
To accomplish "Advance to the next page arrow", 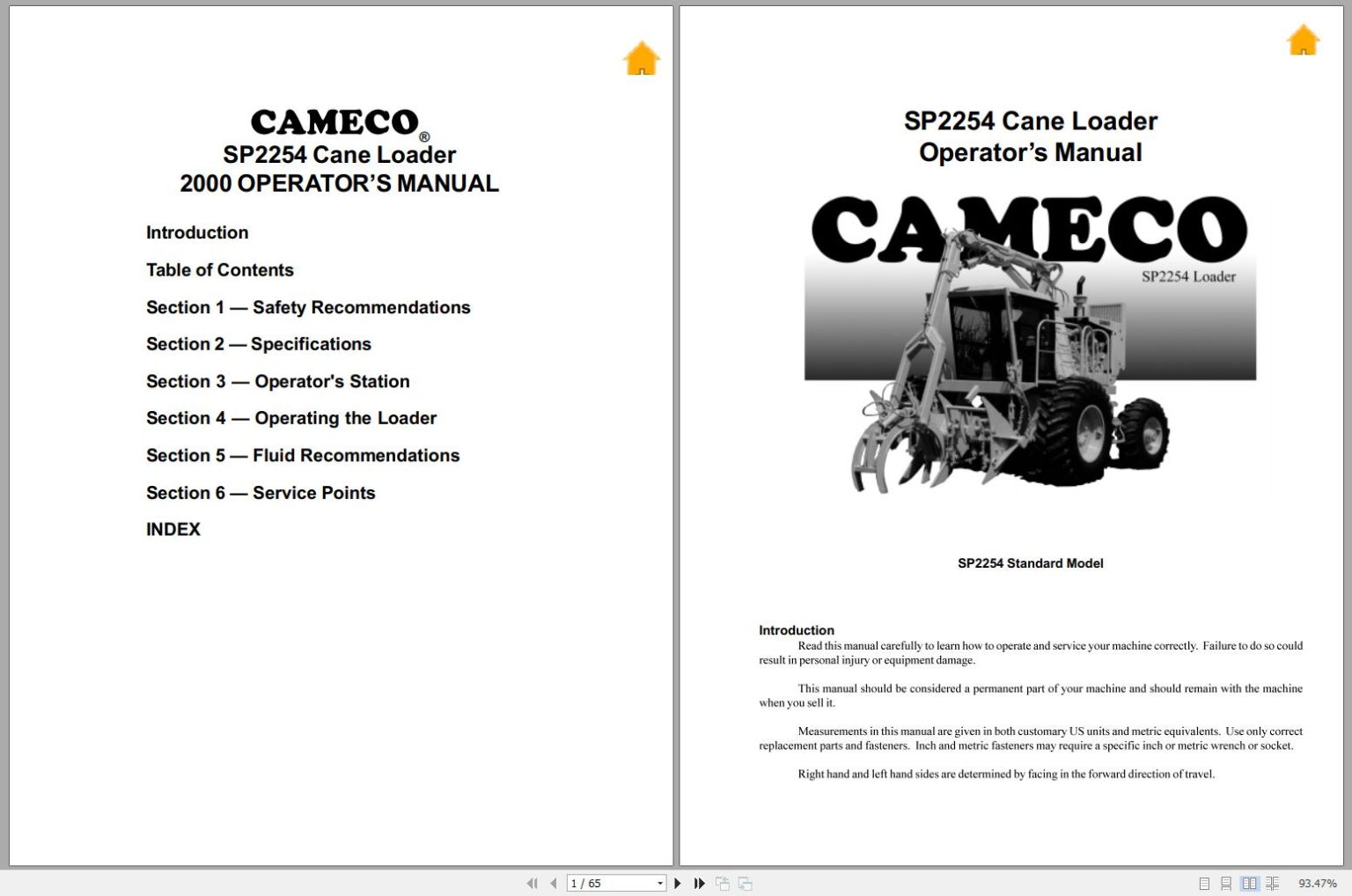I will (678, 883).
